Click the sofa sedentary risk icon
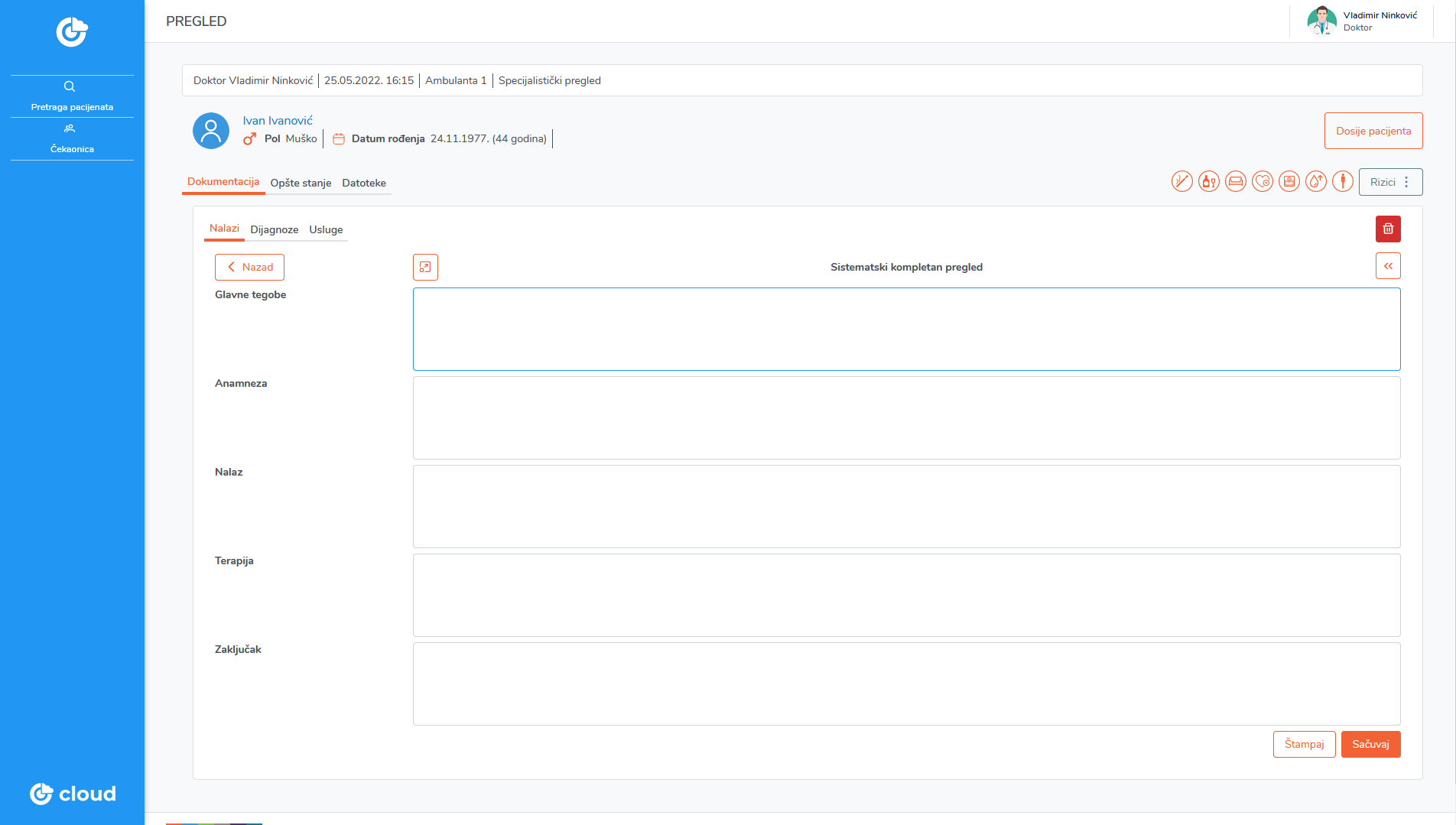1456x825 pixels. 1235,182
